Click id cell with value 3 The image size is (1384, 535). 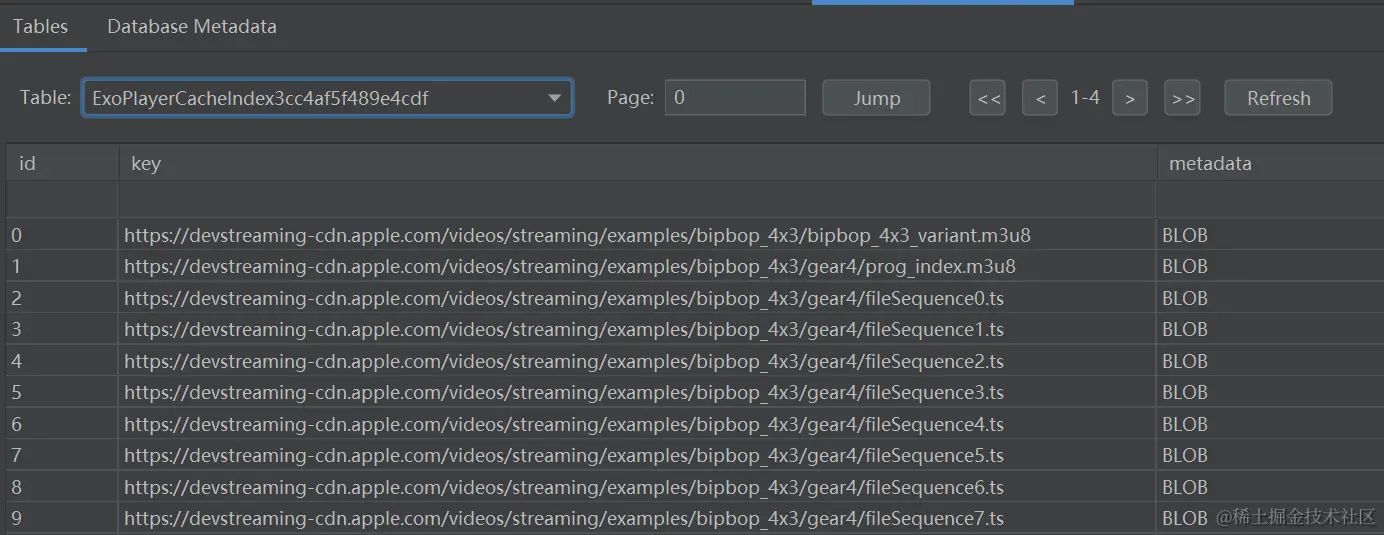click(x=62, y=329)
